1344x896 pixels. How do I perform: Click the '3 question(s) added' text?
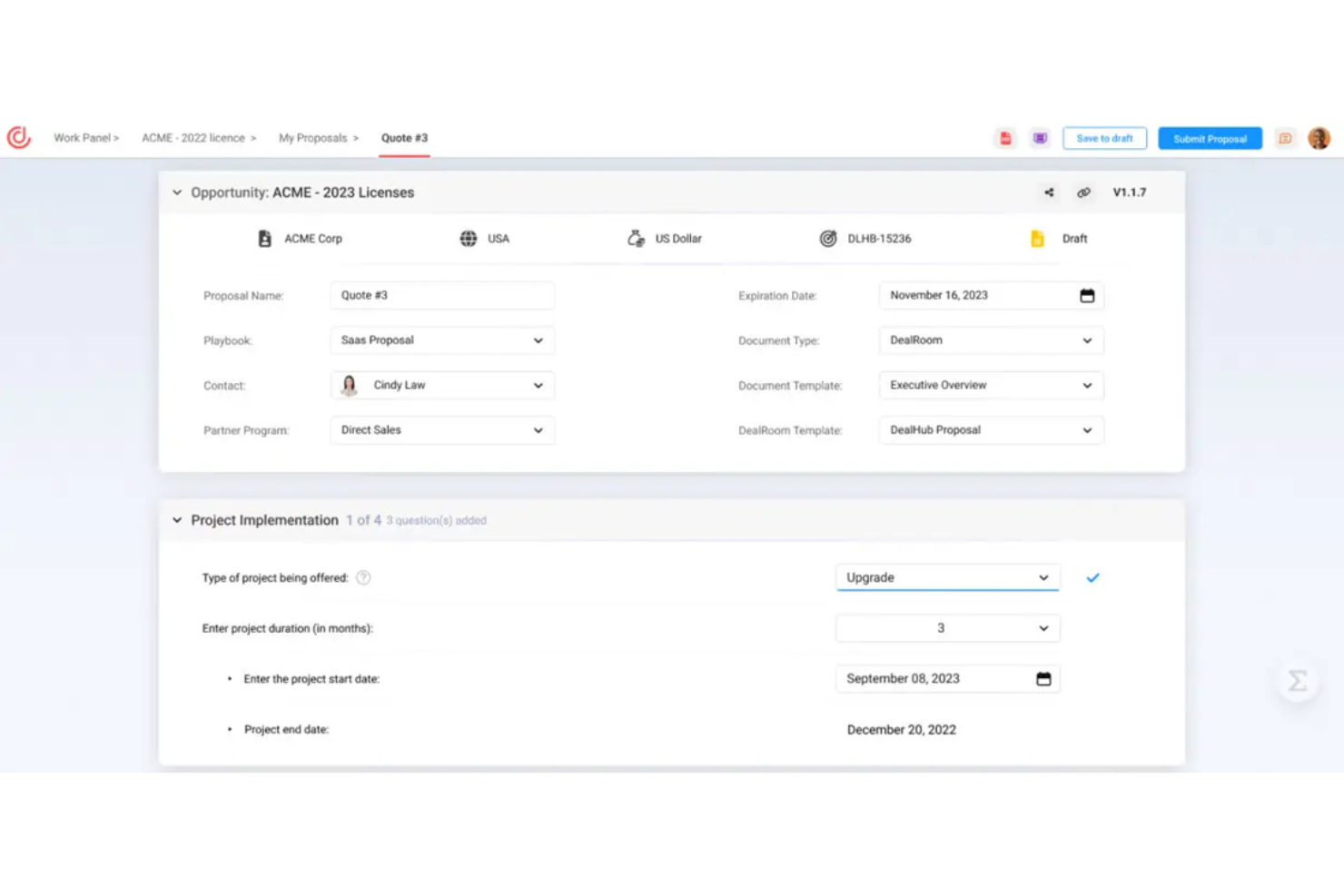[x=436, y=521]
